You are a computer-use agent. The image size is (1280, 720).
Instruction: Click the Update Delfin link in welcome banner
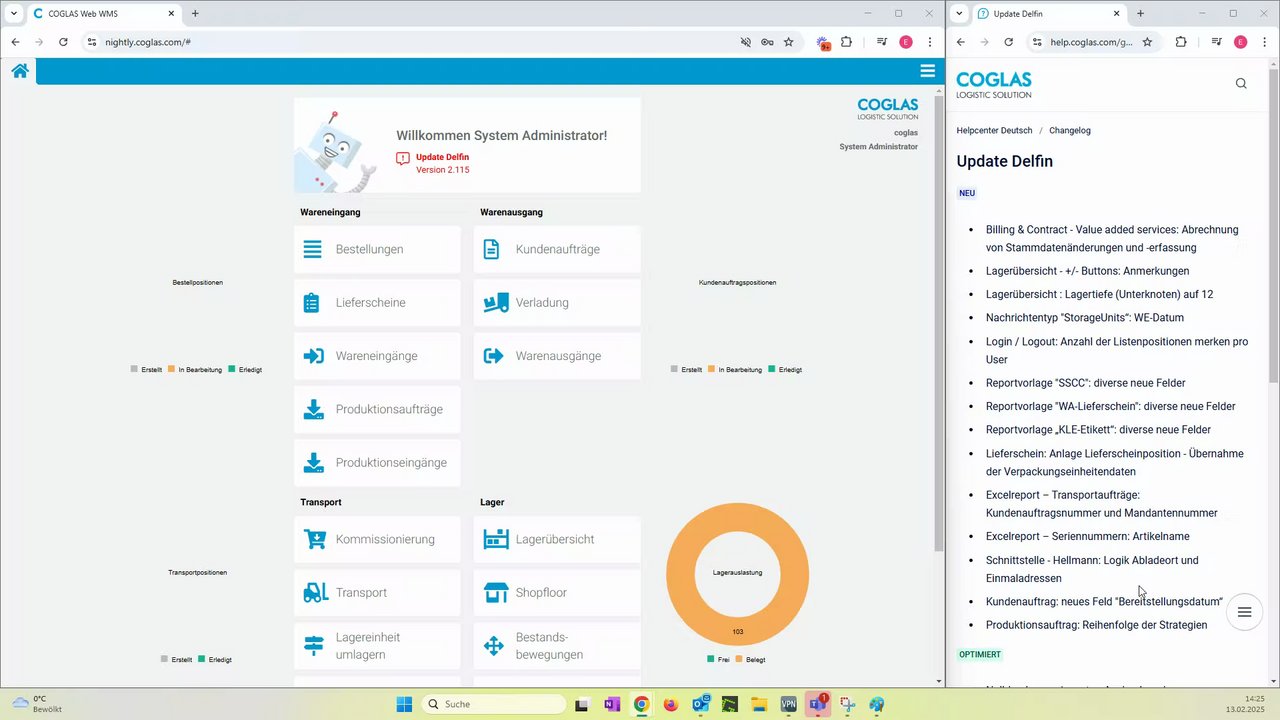(x=442, y=157)
